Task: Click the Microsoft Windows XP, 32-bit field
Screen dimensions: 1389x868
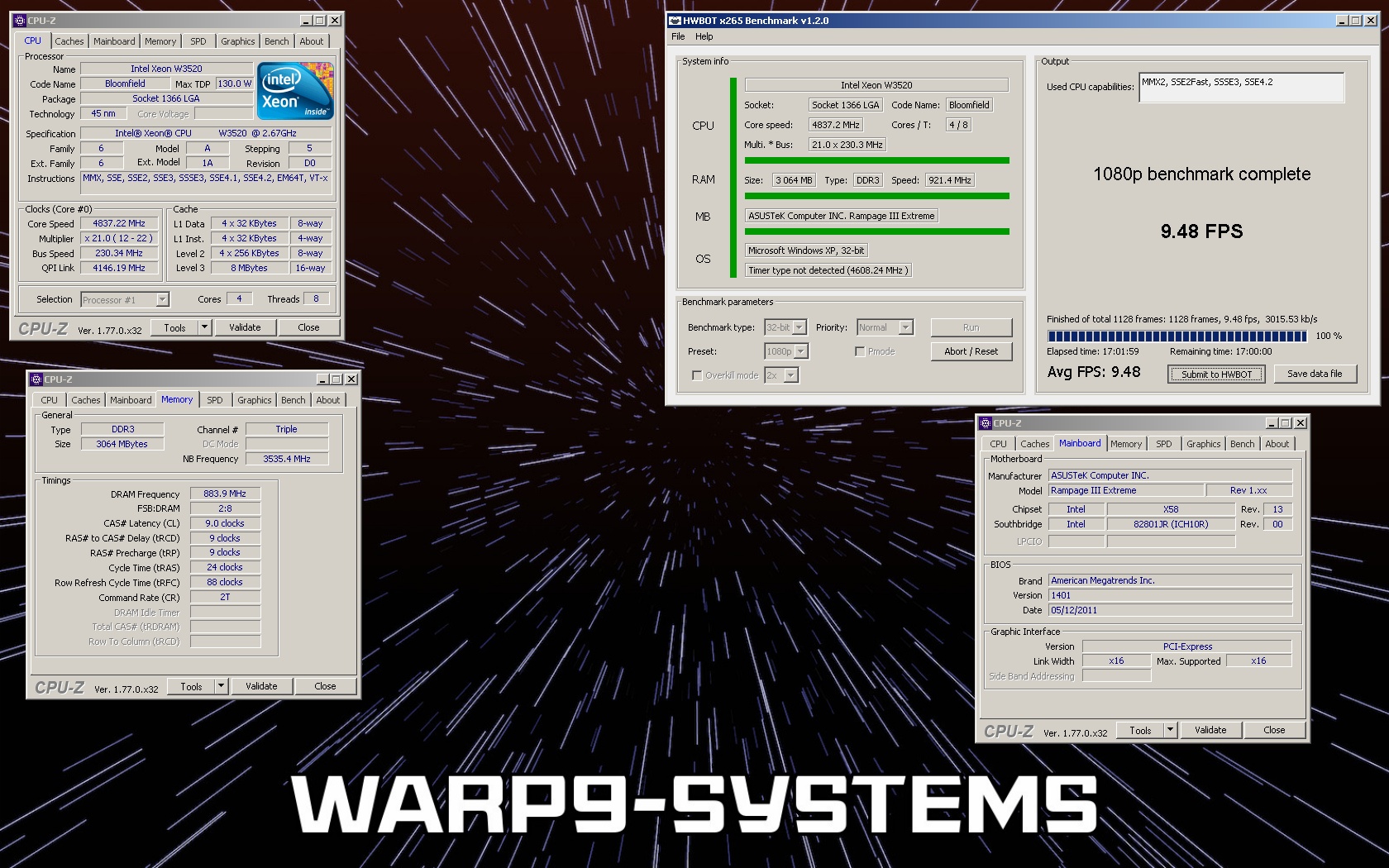Action: click(x=806, y=250)
